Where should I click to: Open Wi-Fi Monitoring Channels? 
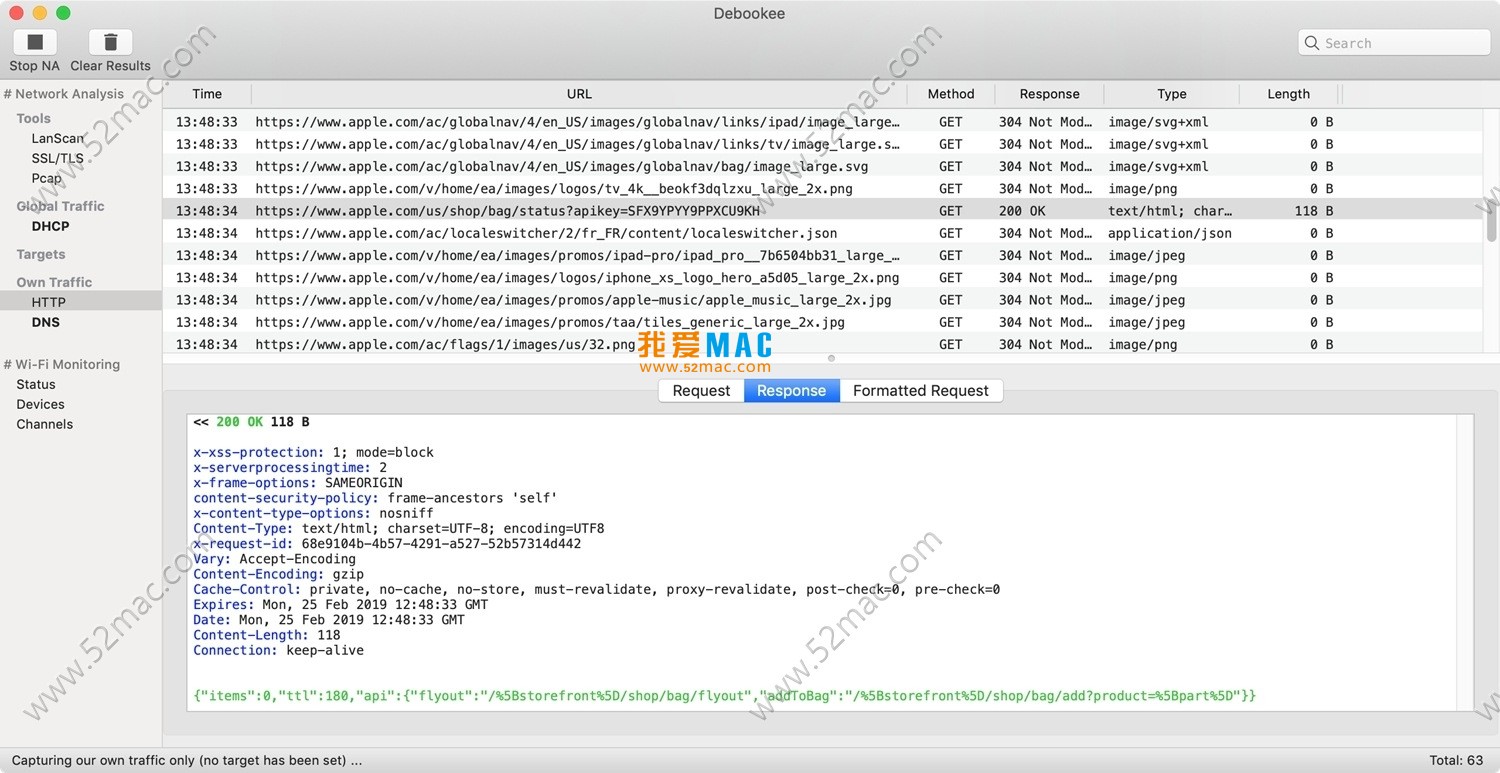45,424
